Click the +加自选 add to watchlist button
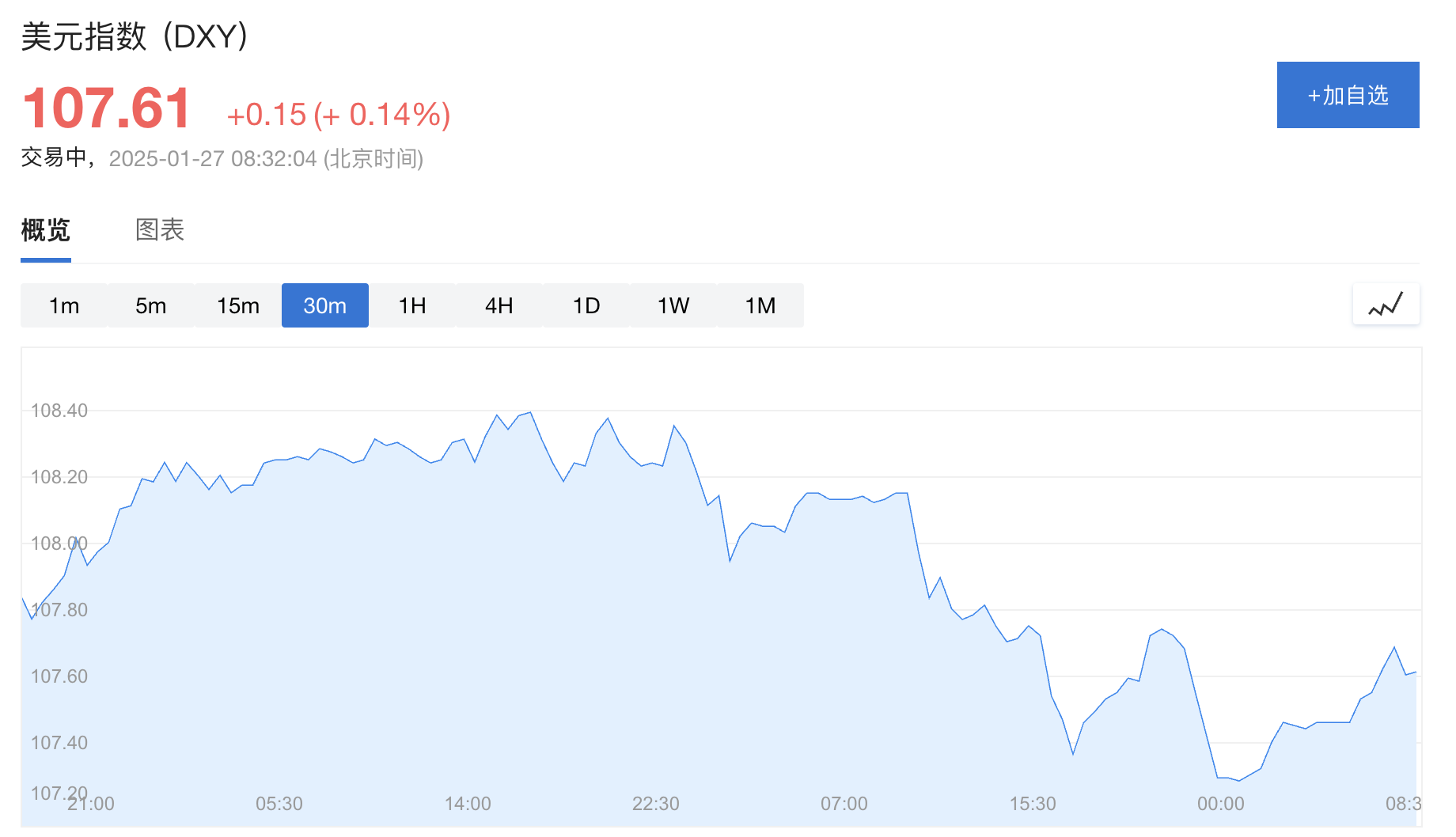 click(x=1348, y=95)
